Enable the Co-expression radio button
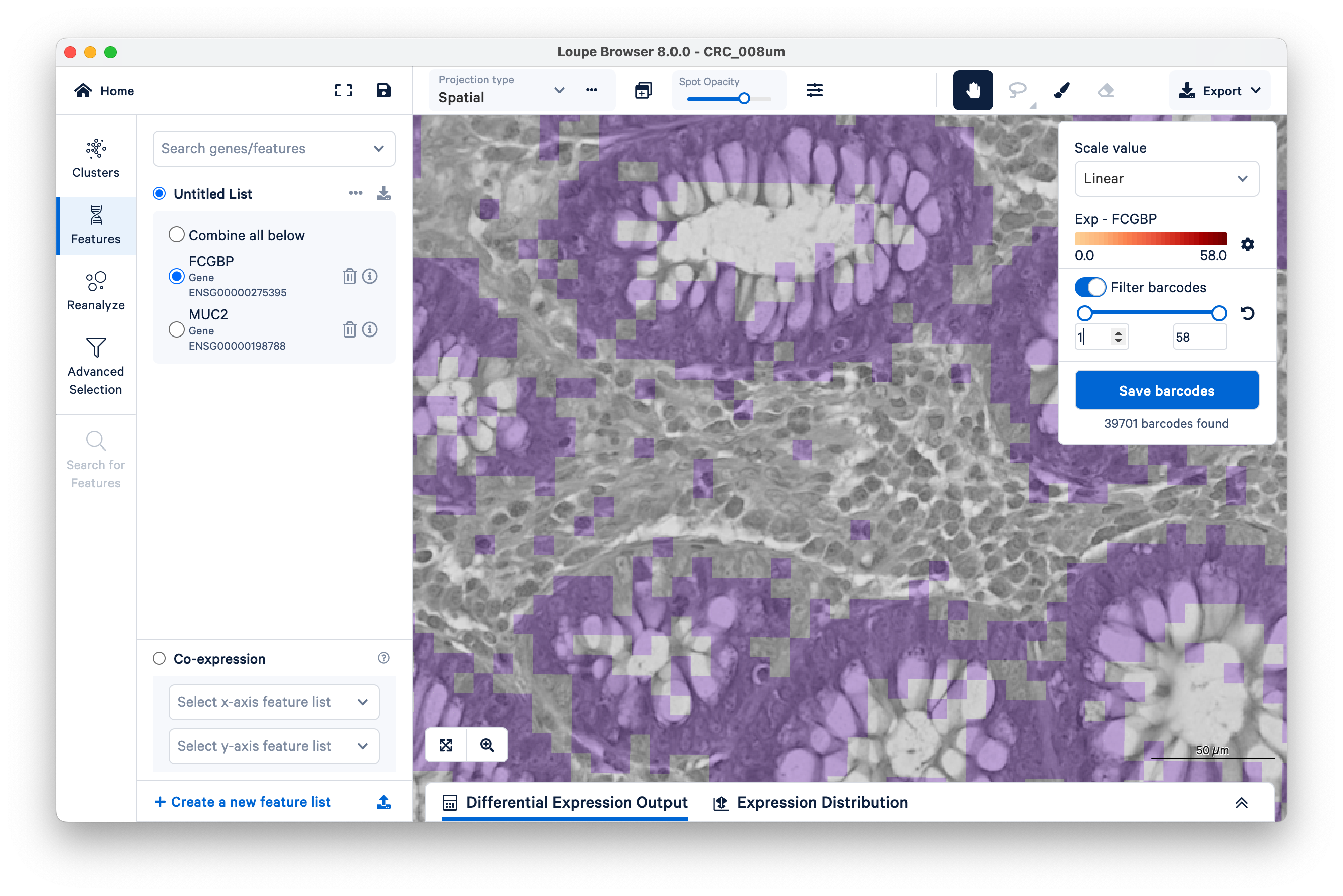Image resolution: width=1343 pixels, height=896 pixels. click(159, 659)
